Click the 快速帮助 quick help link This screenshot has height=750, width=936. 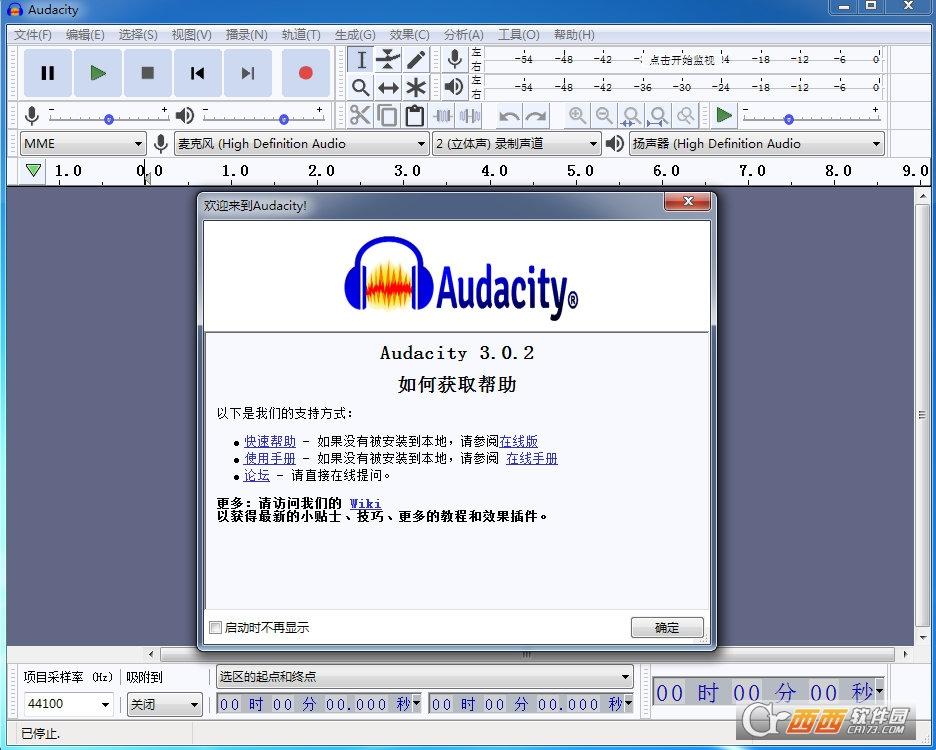point(270,441)
